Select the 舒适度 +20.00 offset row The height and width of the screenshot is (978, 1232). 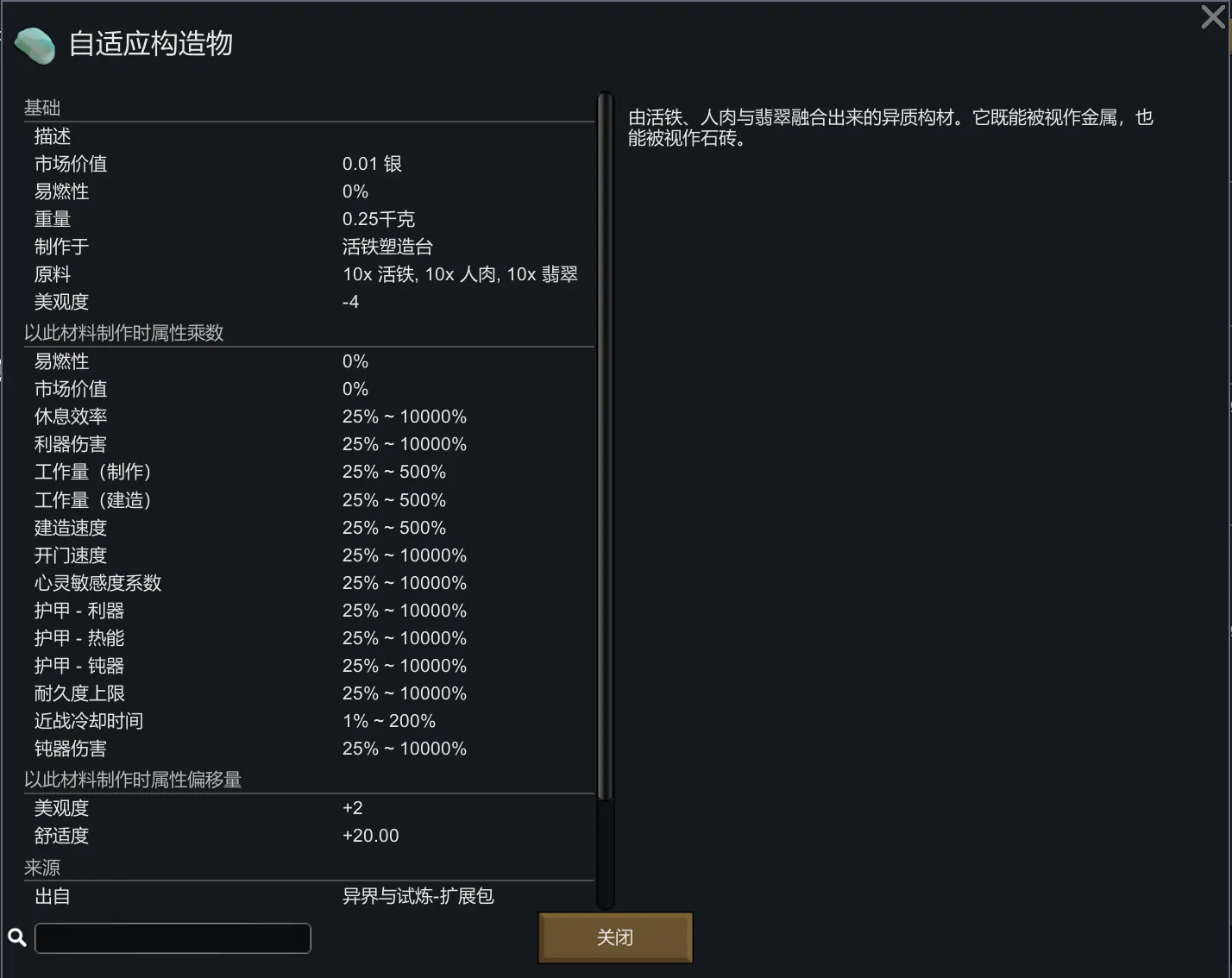point(309,836)
